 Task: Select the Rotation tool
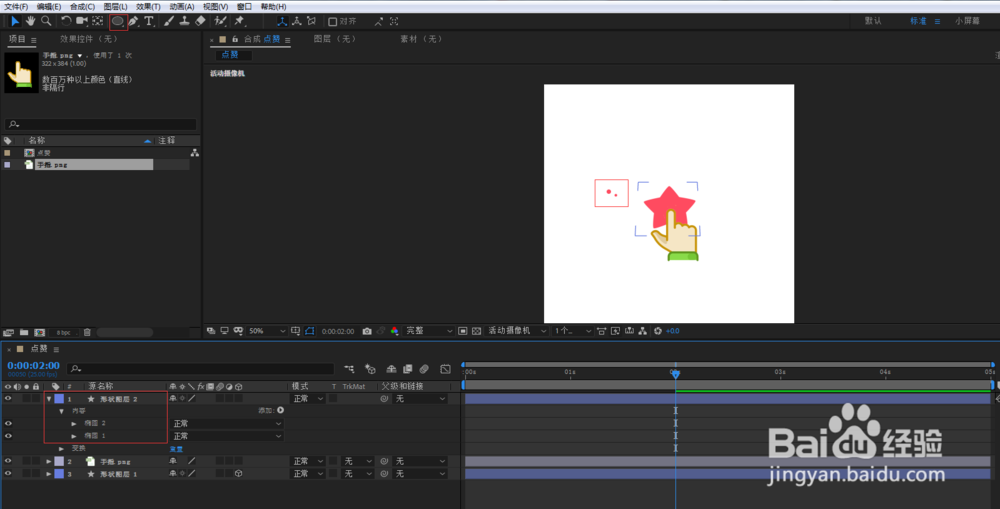point(66,21)
